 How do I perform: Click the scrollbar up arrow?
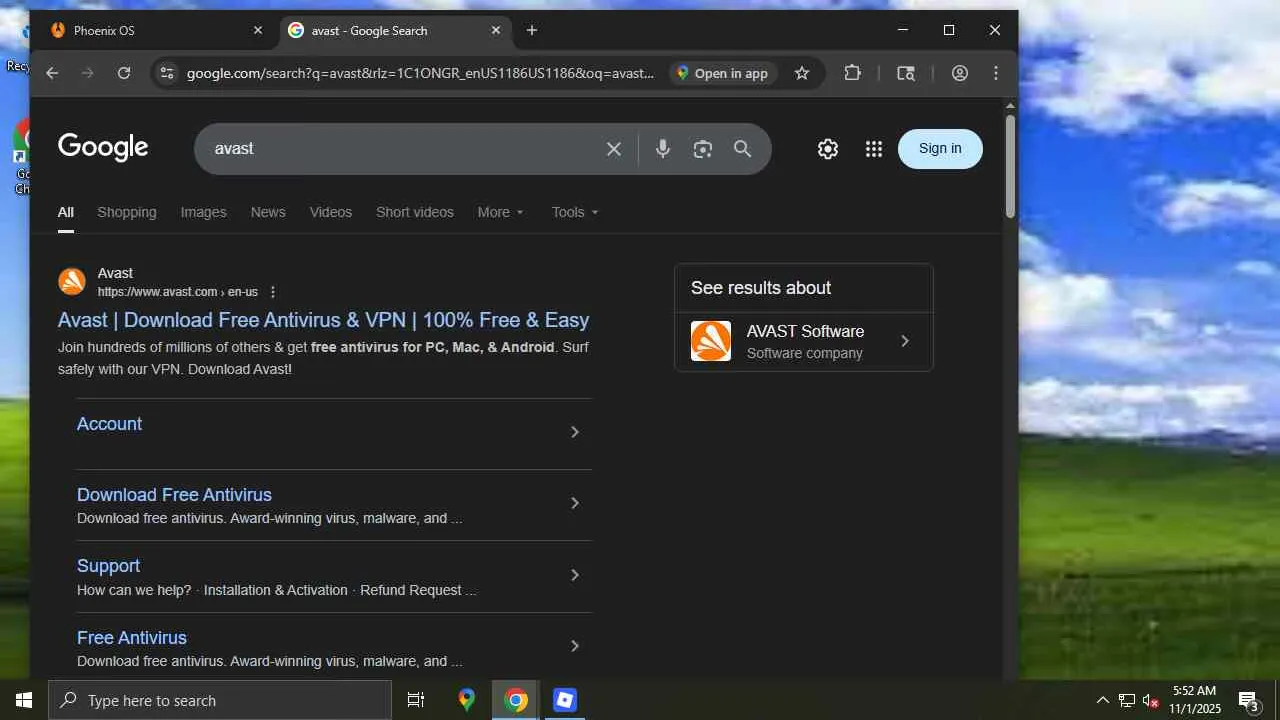point(1011,105)
